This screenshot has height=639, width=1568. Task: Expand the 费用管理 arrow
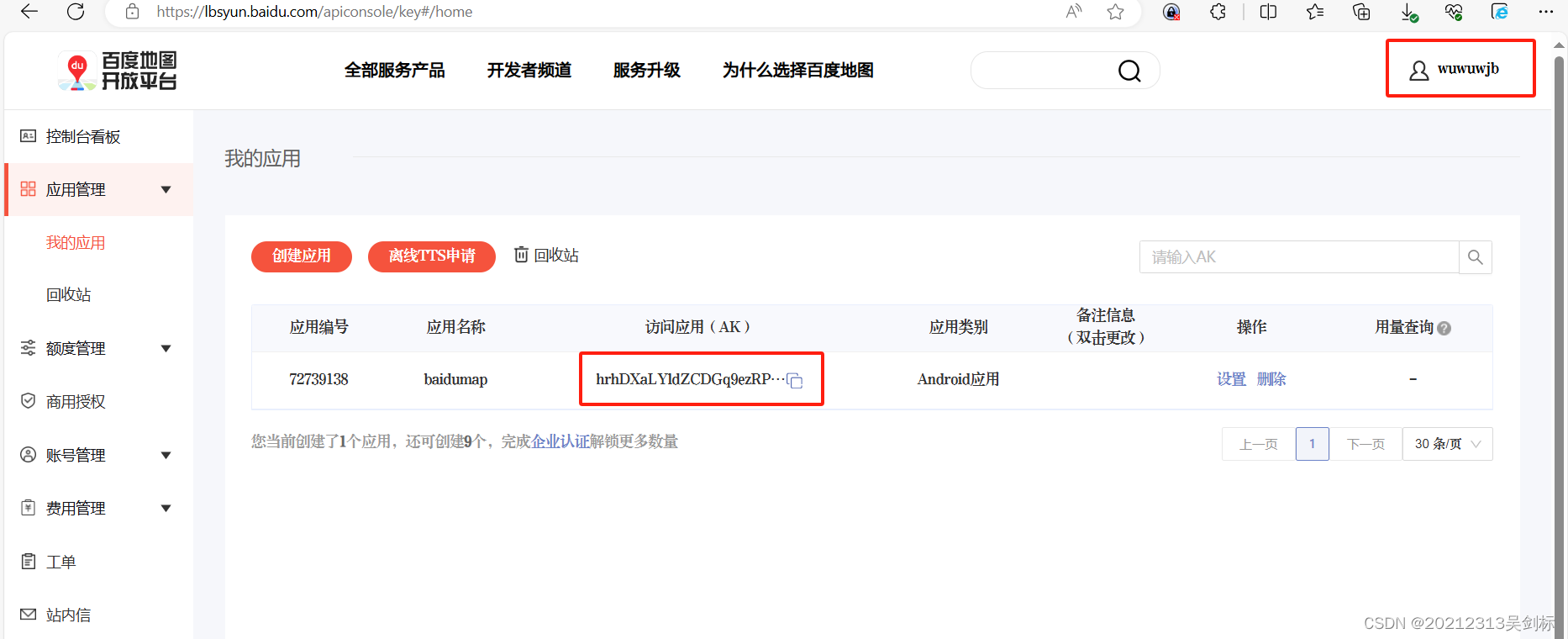[x=166, y=509]
